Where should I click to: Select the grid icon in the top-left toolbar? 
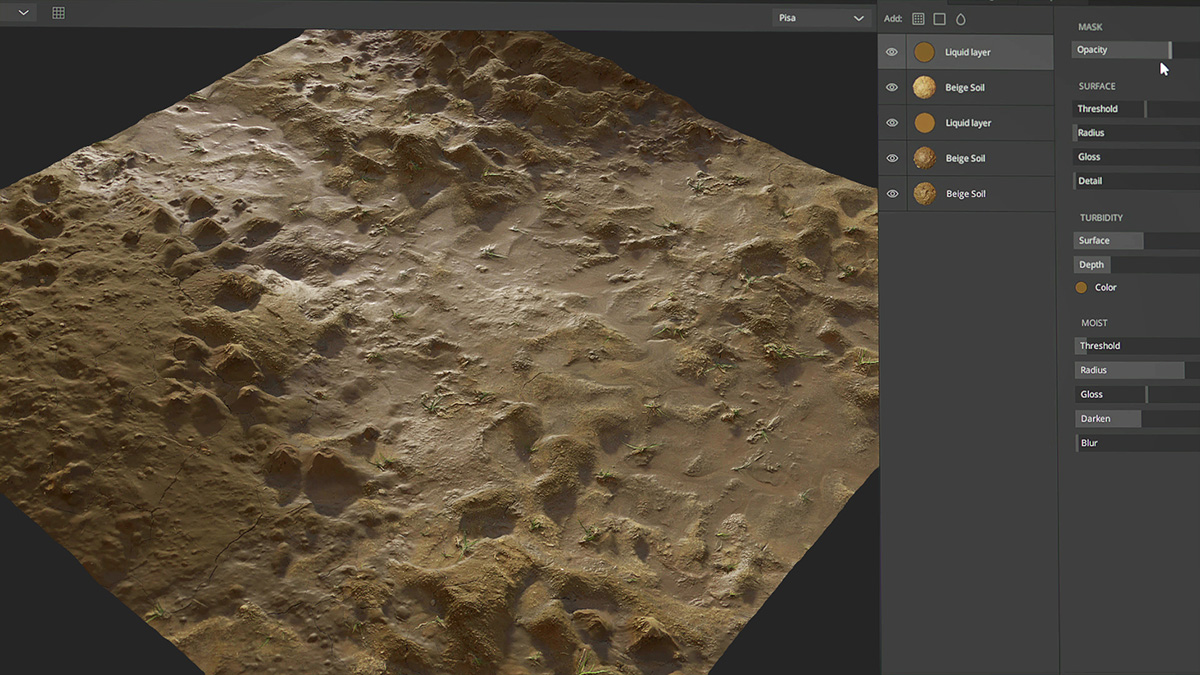(57, 12)
